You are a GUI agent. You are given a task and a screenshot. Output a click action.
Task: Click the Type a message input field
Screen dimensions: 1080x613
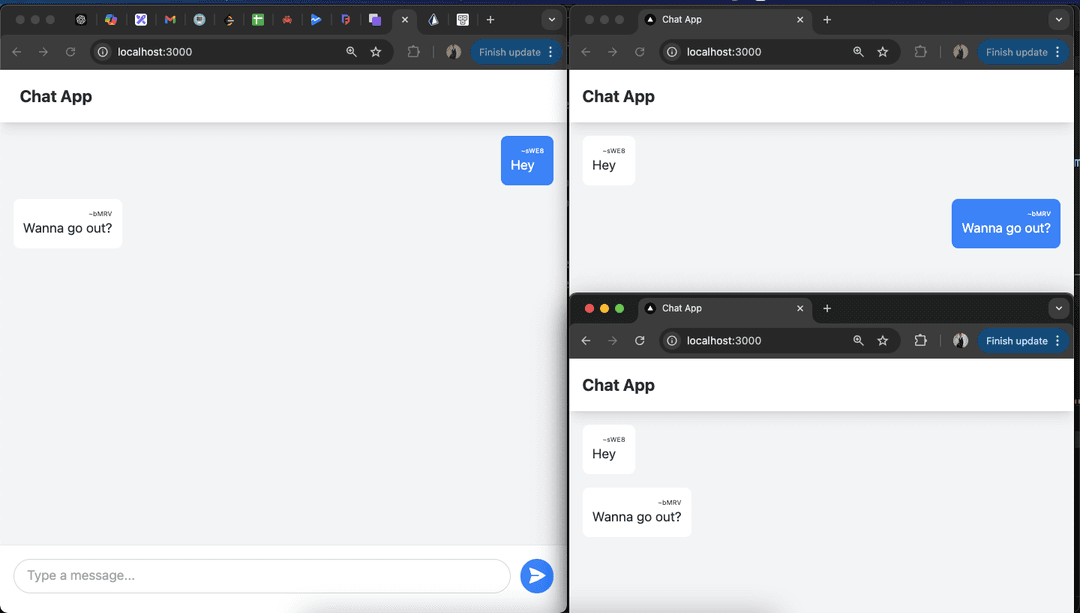coord(260,576)
